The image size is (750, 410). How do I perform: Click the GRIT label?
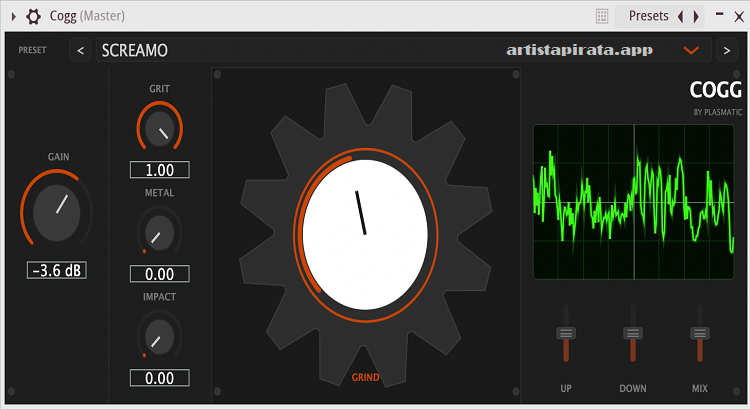tap(159, 89)
